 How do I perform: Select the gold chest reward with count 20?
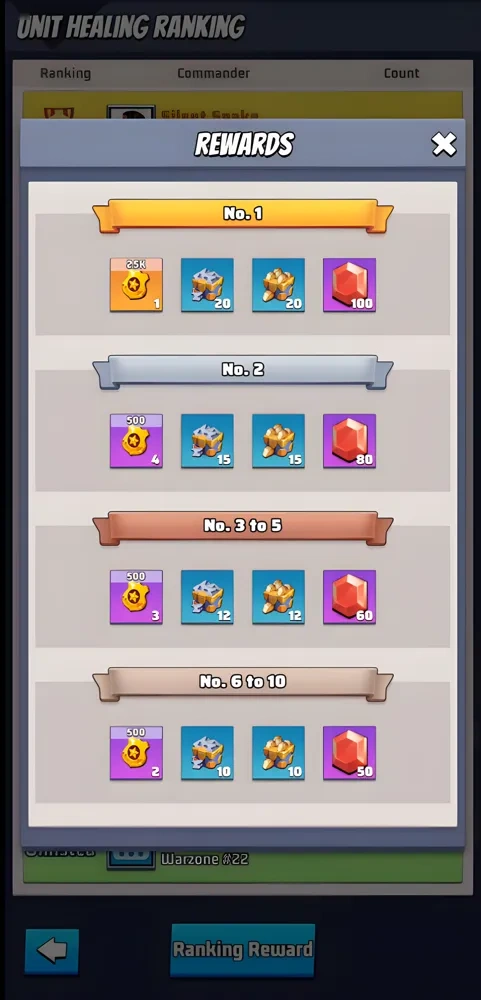[278, 284]
